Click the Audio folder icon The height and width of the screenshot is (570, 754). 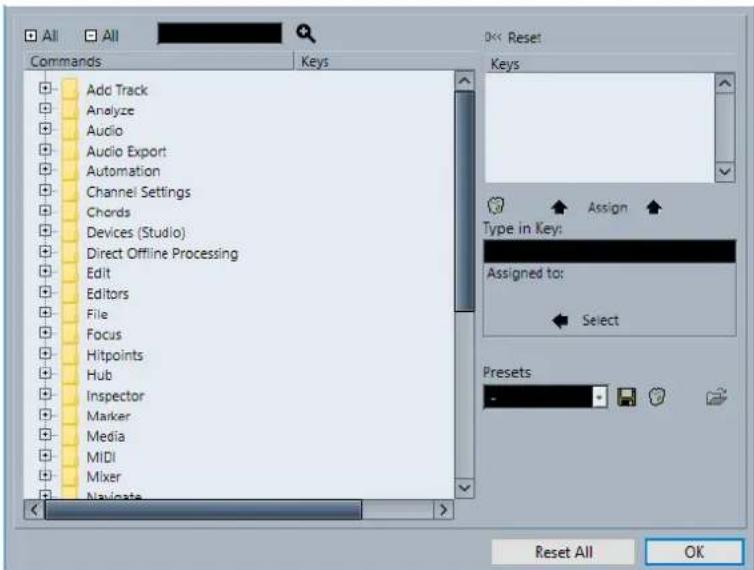pos(70,130)
